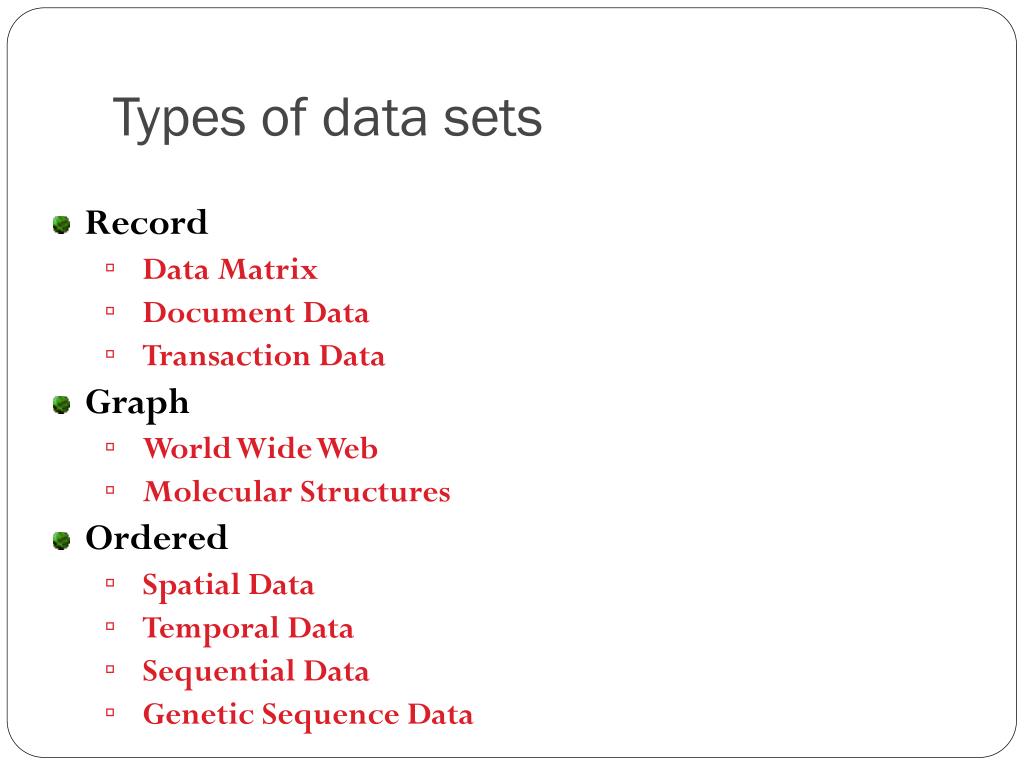Click the Transaction Data item
Image resolution: width=1024 pixels, height=768 pixels.
click(264, 356)
